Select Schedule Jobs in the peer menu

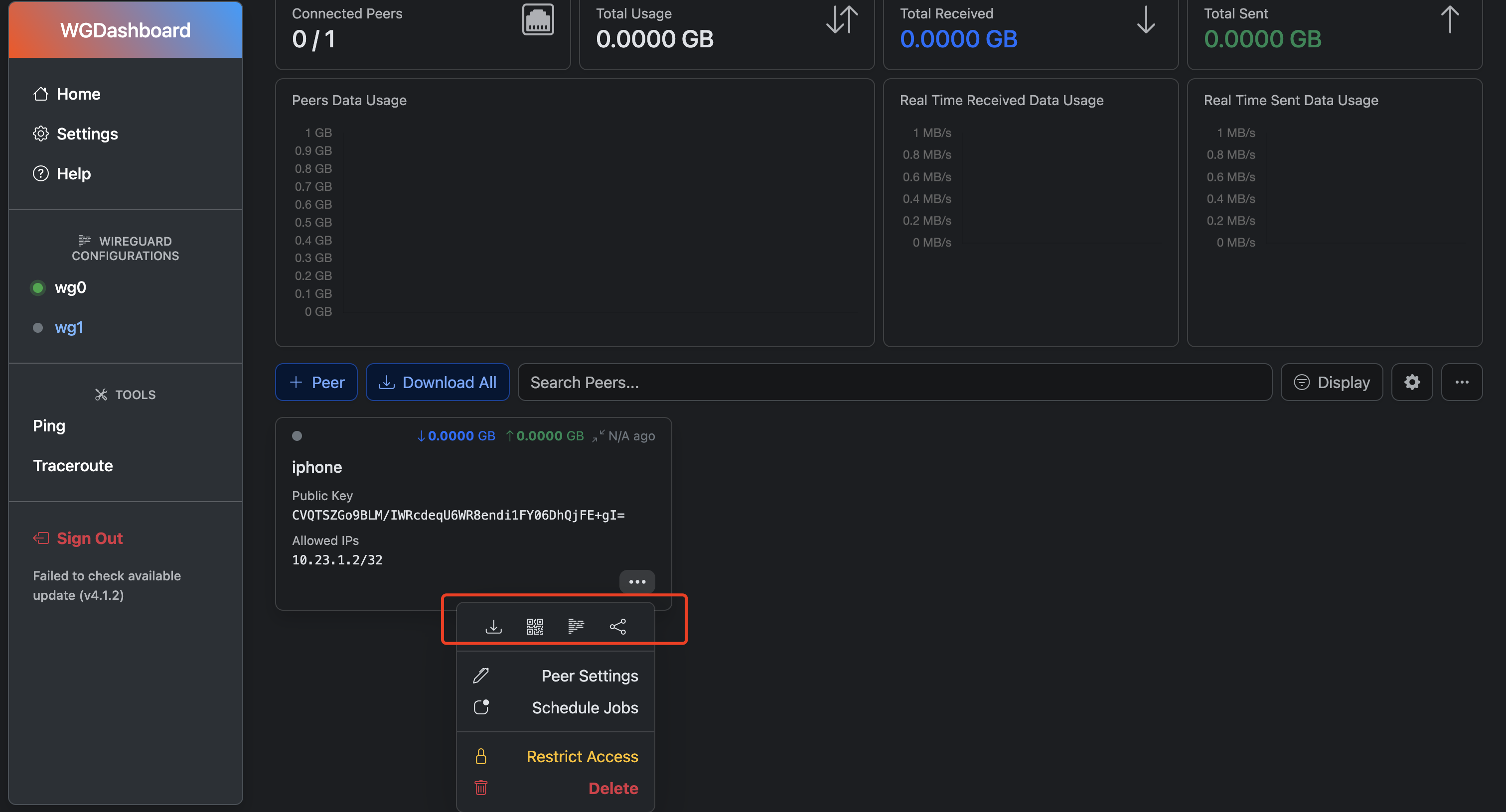point(555,707)
